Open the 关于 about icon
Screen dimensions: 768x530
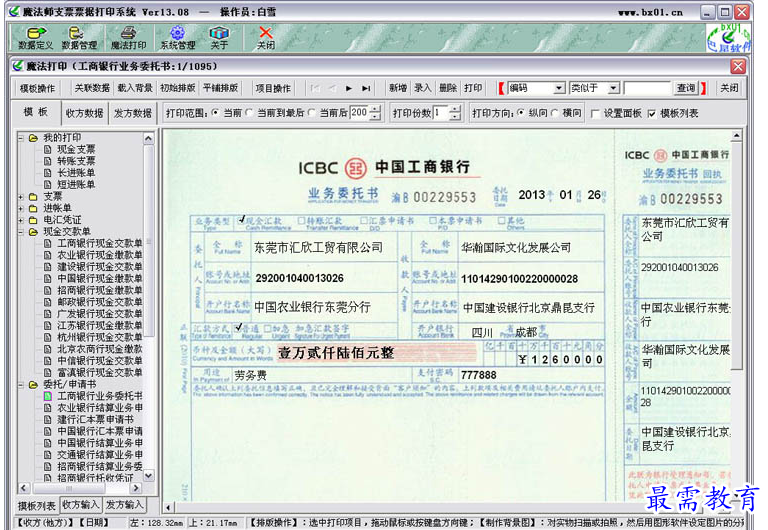[219, 38]
